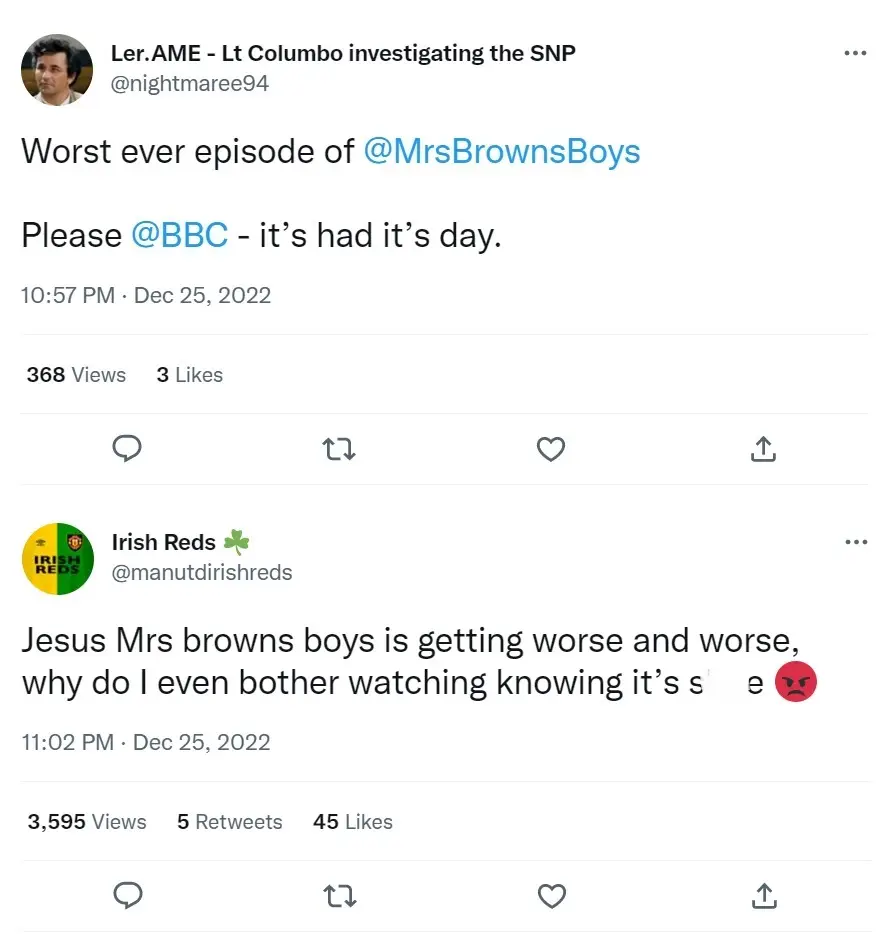Open the reply box for Irish Reds tweet
Screen dimensions: 888x935
pos(127,896)
